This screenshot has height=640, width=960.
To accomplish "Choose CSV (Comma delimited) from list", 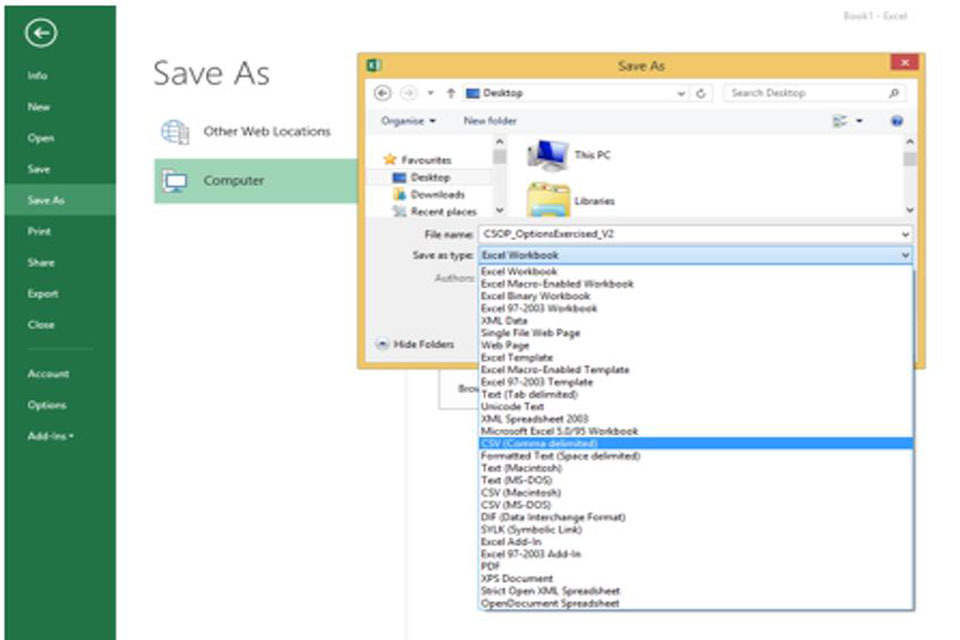I will (538, 443).
